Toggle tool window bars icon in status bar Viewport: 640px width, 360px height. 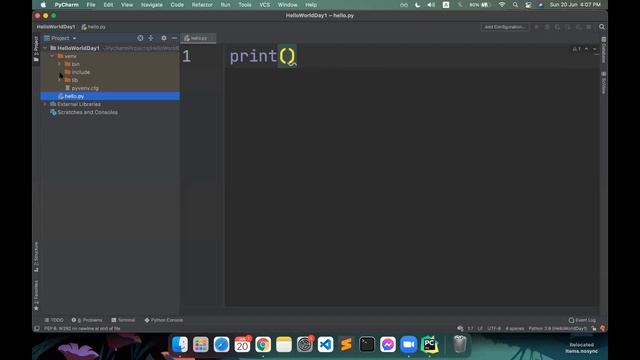pyautogui.click(x=37, y=329)
